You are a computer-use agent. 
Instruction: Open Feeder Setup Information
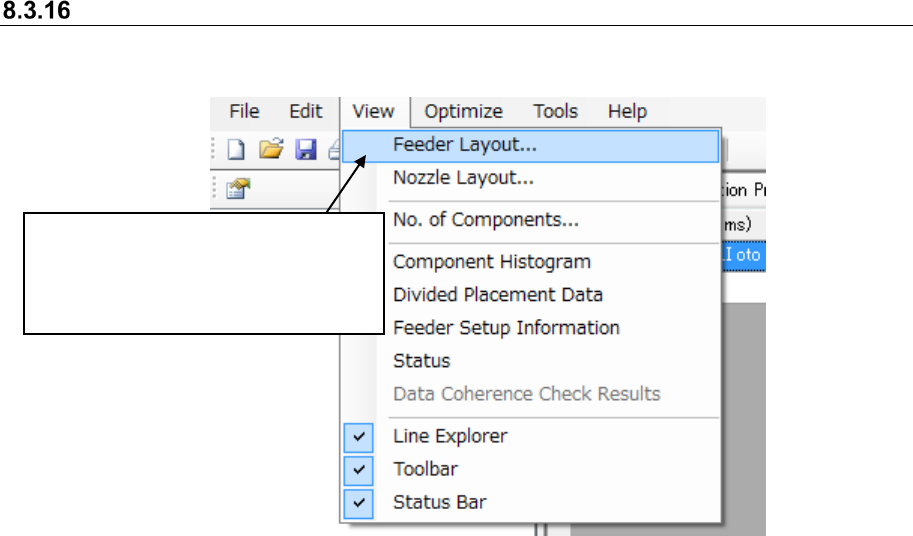(x=506, y=328)
